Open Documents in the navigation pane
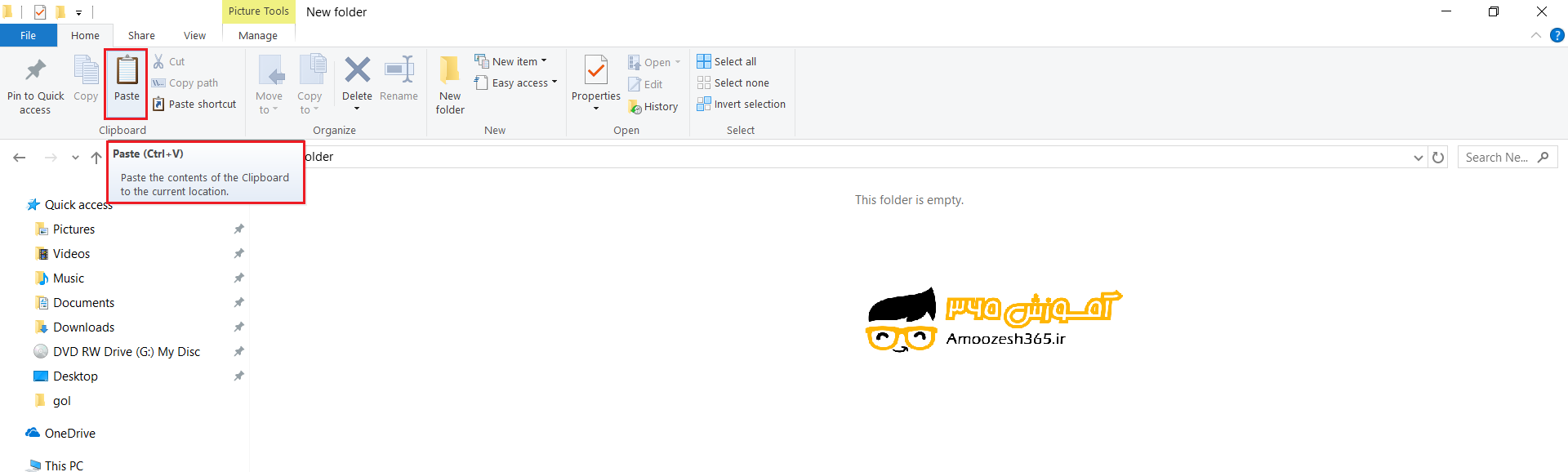 pyautogui.click(x=74, y=303)
